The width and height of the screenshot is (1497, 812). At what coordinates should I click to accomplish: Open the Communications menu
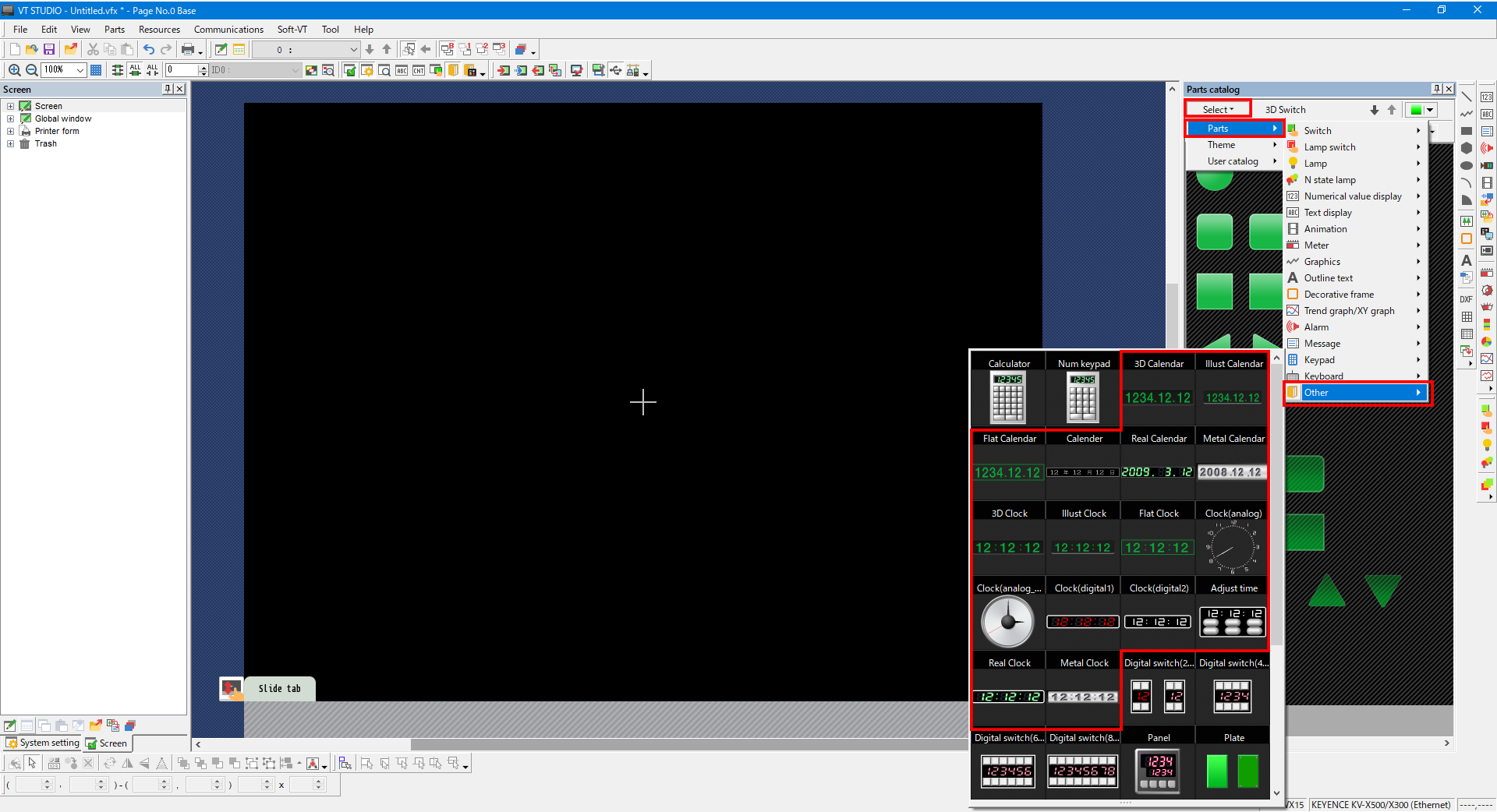tap(228, 30)
